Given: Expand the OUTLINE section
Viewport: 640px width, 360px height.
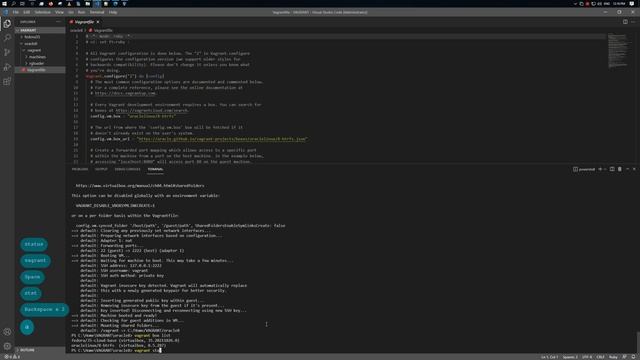Looking at the screenshot, I should [40, 350].
